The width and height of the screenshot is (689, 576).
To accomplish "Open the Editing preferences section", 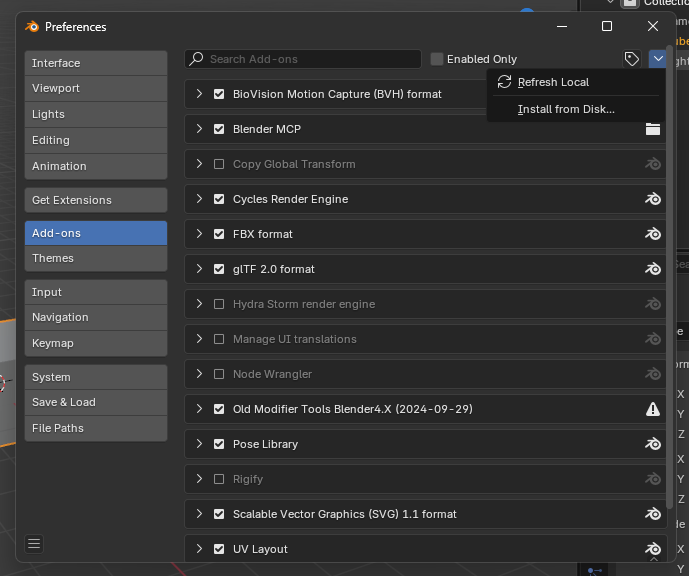I will pyautogui.click(x=96, y=140).
